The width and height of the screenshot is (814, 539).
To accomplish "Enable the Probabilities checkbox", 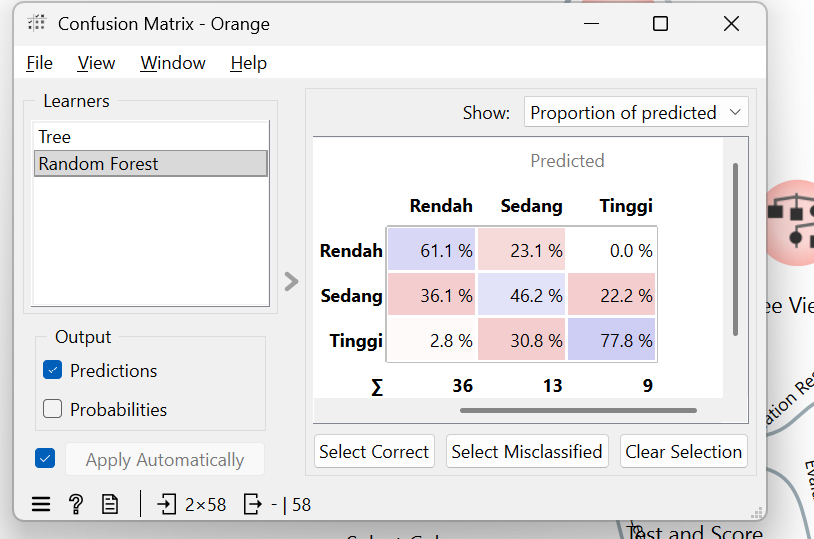I will pyautogui.click(x=52, y=409).
